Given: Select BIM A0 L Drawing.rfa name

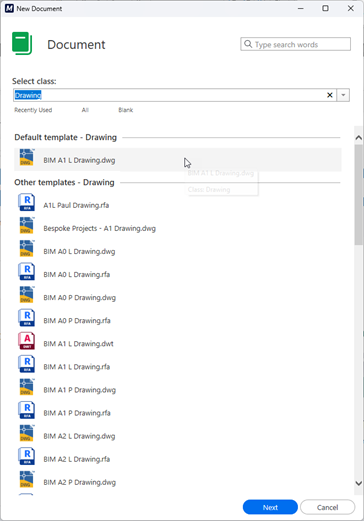Looking at the screenshot, I should (x=77, y=275).
